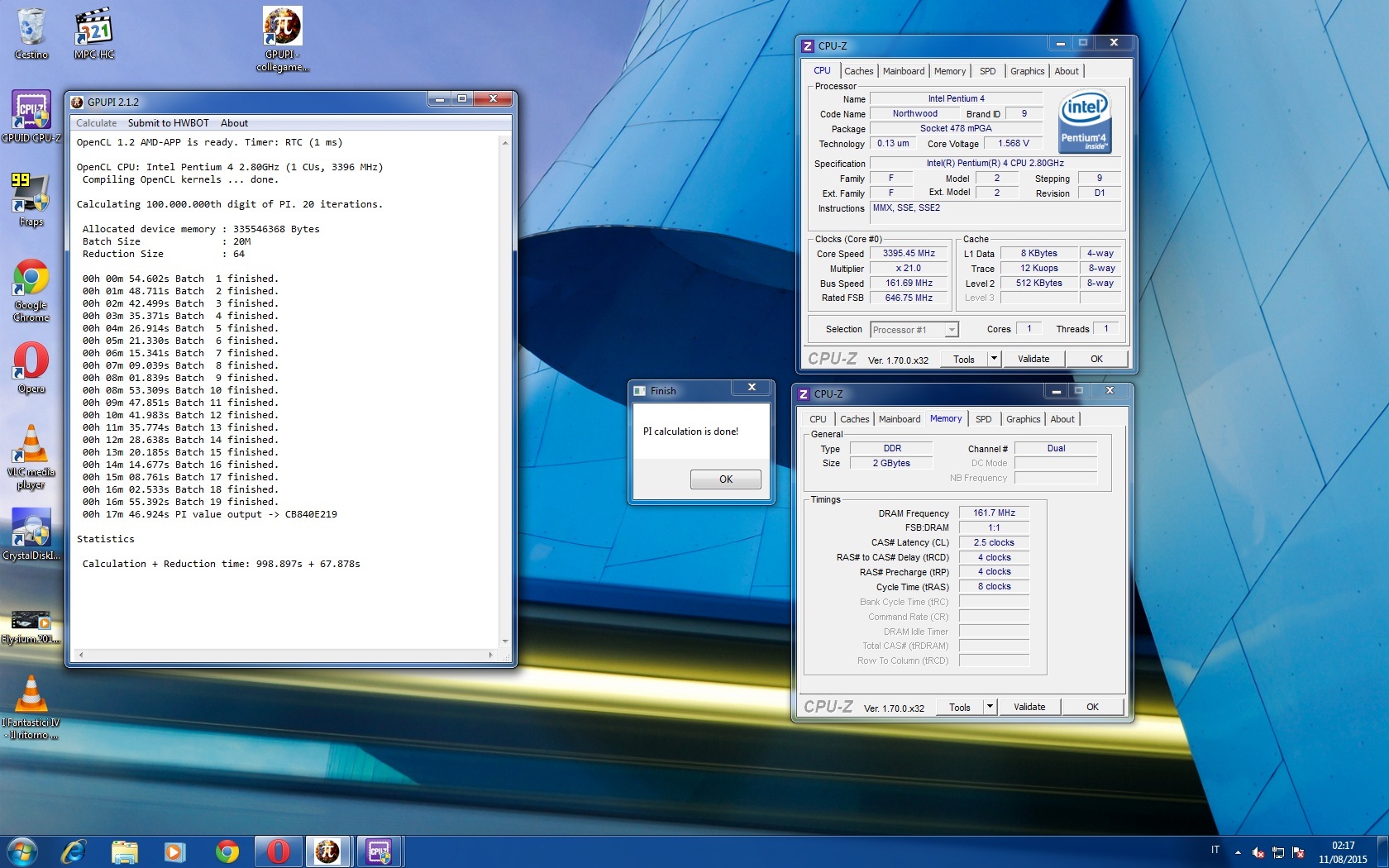Switch to Mainboard tab in top CPU-Z
Viewport: 1389px width, 868px height.
coord(904,71)
